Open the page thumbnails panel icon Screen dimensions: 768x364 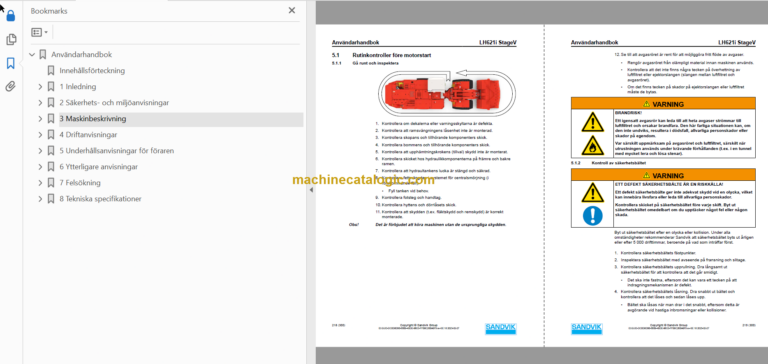coord(11,40)
